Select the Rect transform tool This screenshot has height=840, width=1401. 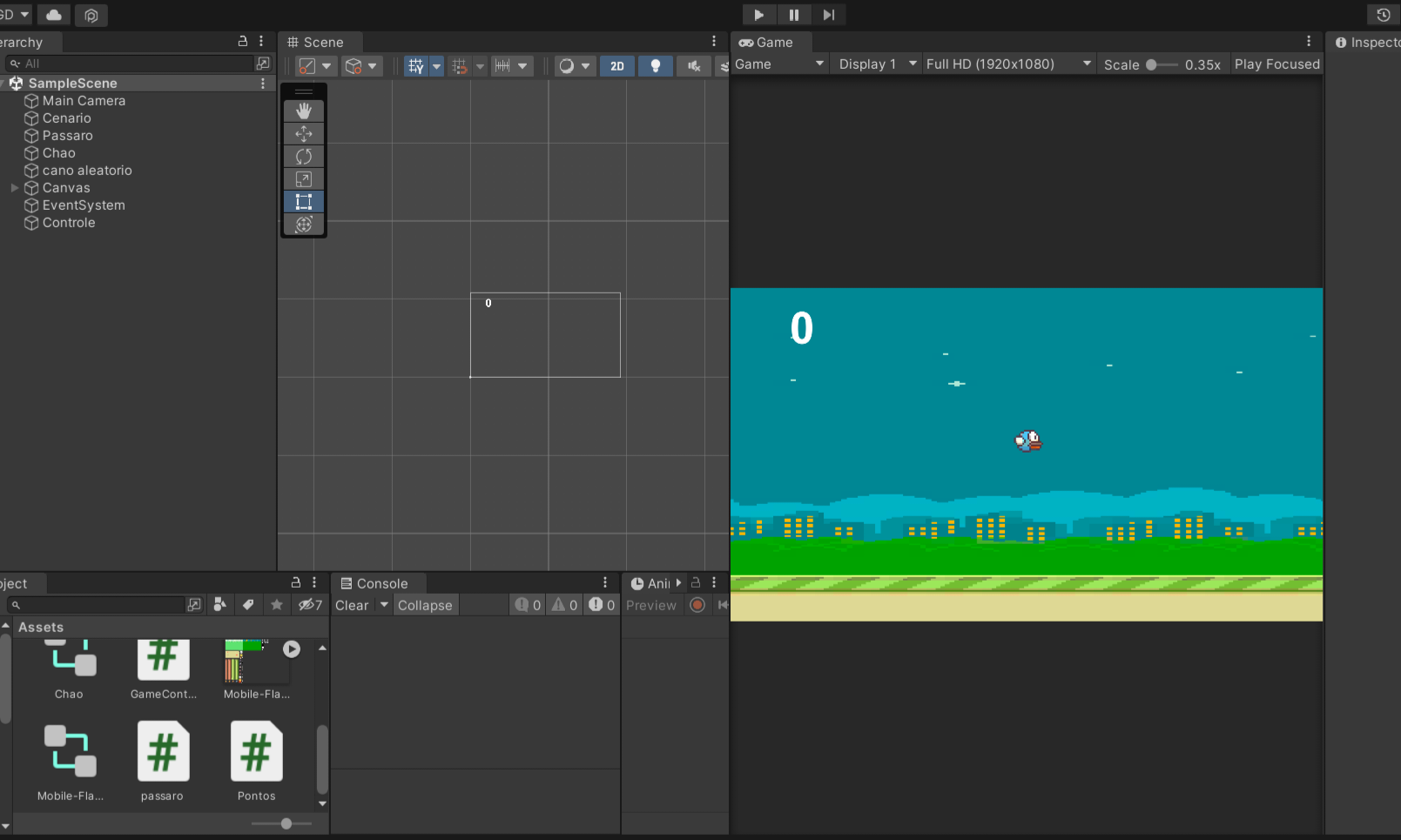pos(304,201)
